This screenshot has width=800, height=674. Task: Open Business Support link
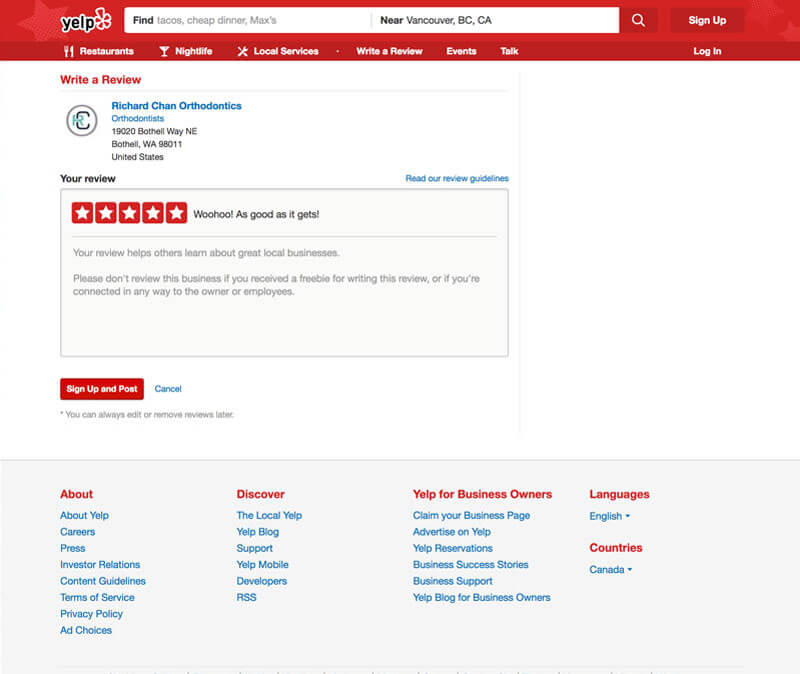click(453, 581)
